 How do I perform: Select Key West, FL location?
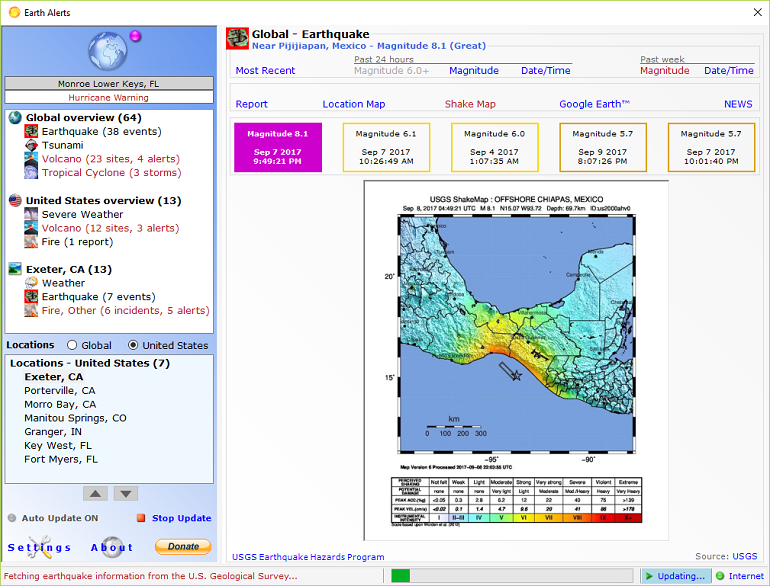pyautogui.click(x=58, y=446)
